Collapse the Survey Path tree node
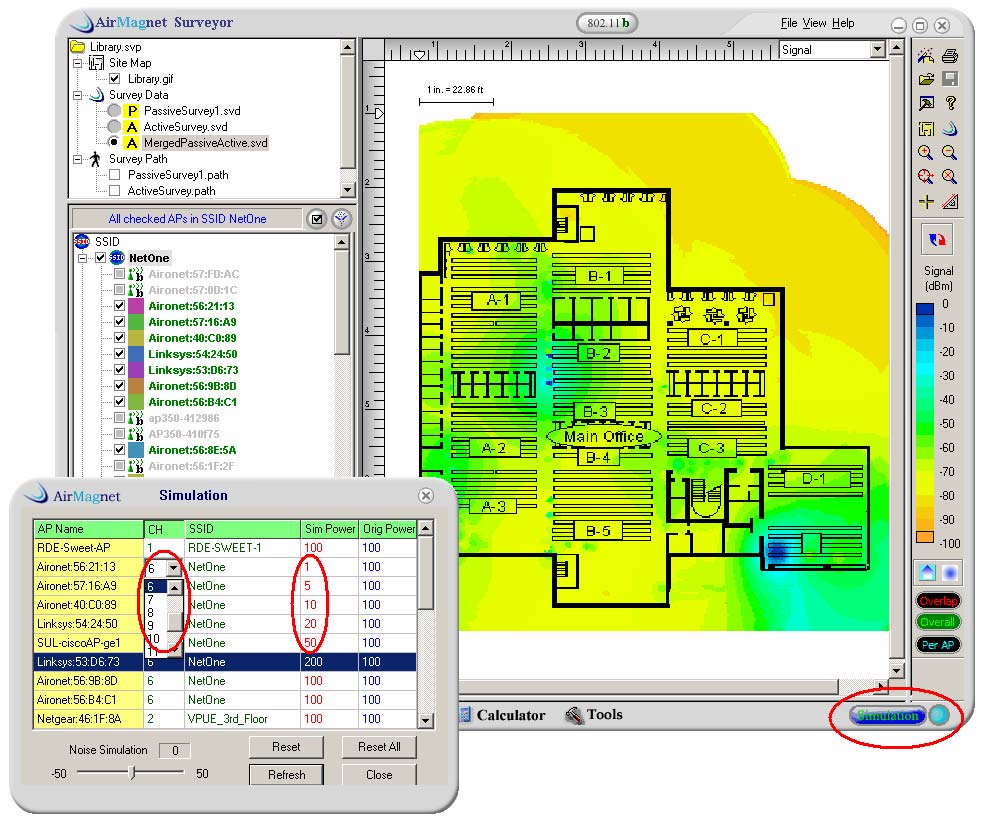The height and width of the screenshot is (827, 990). pyautogui.click(x=77, y=159)
